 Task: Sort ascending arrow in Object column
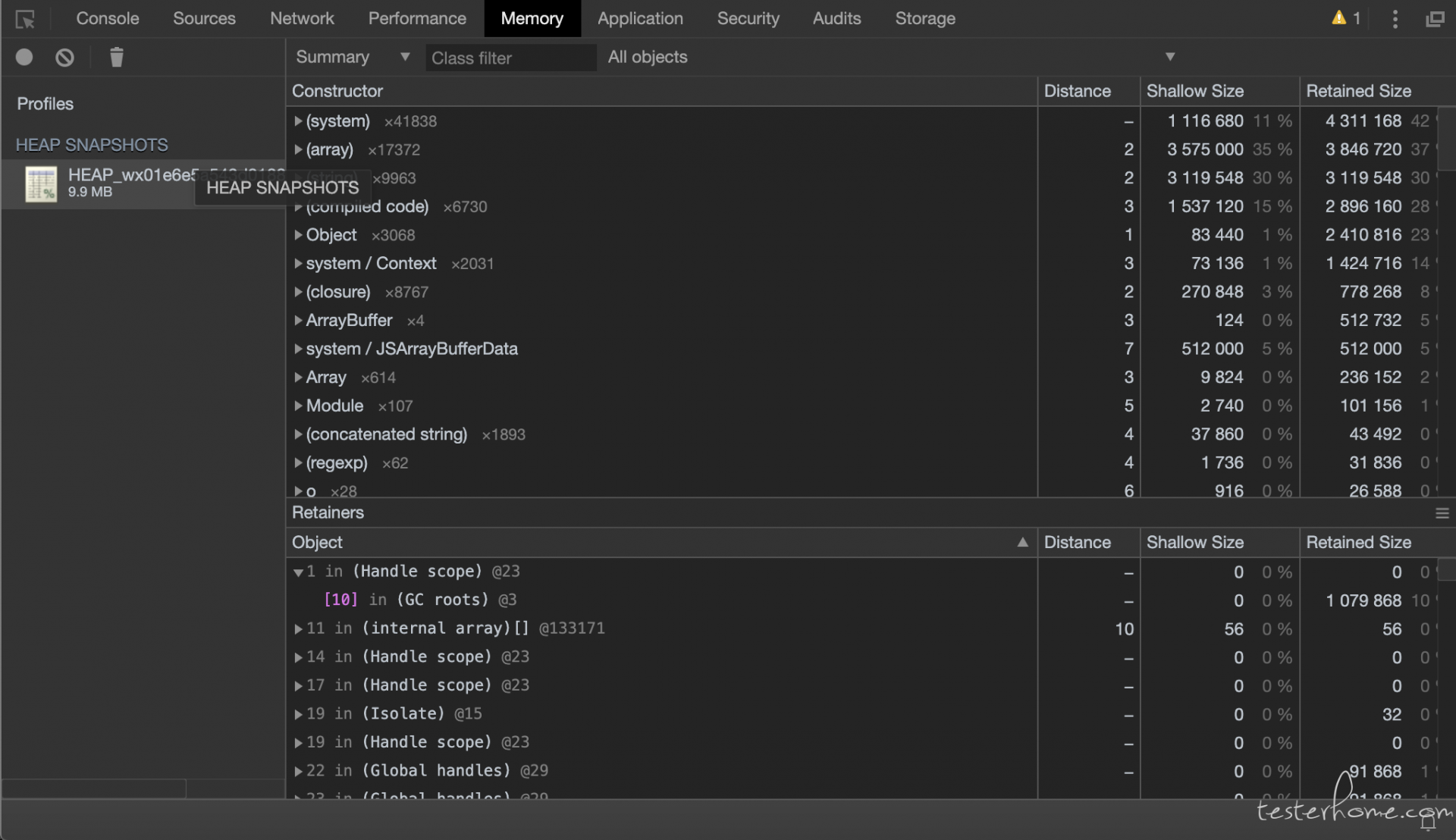coord(1022,542)
